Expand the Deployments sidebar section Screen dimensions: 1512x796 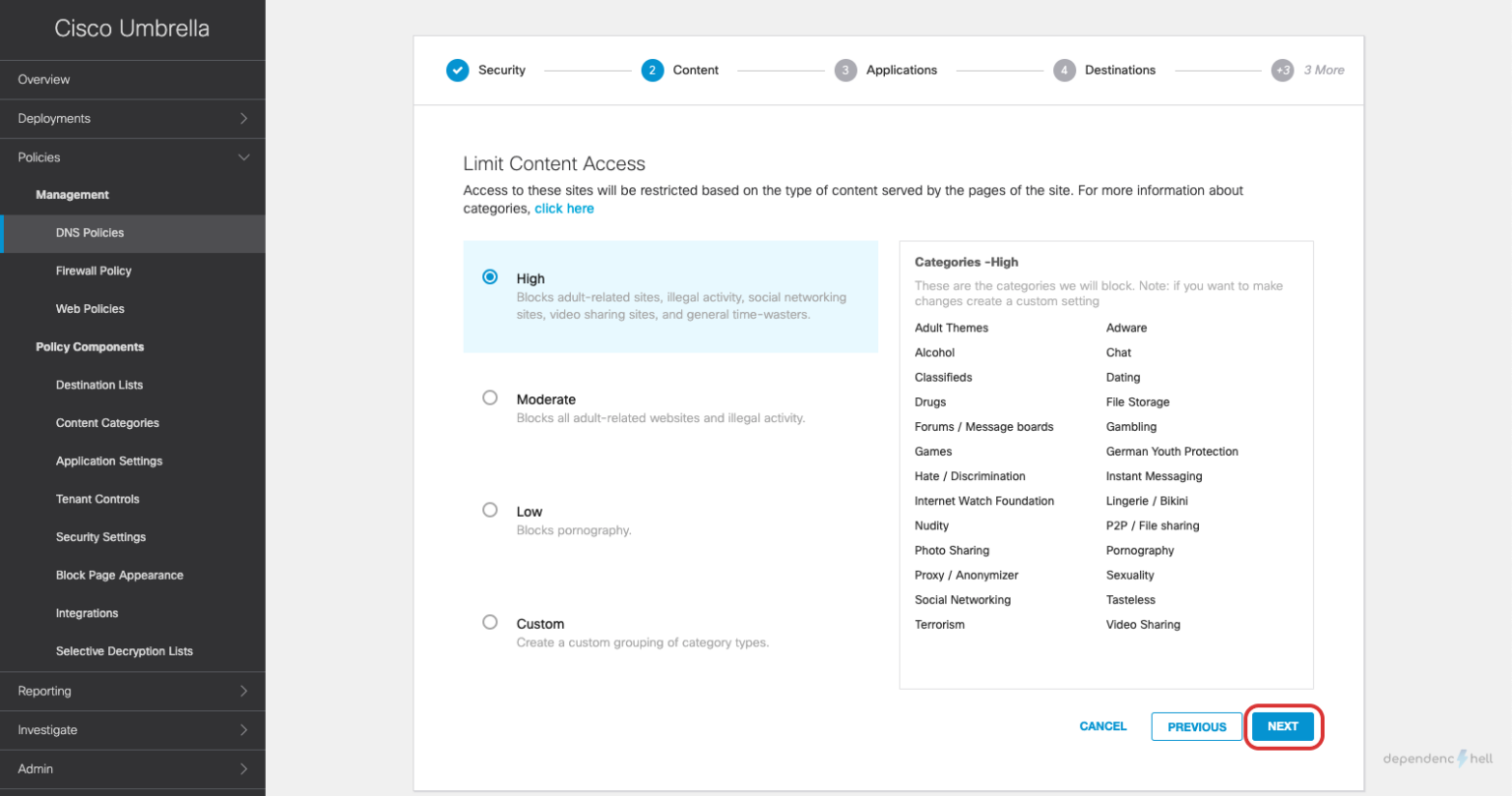pyautogui.click(x=132, y=118)
